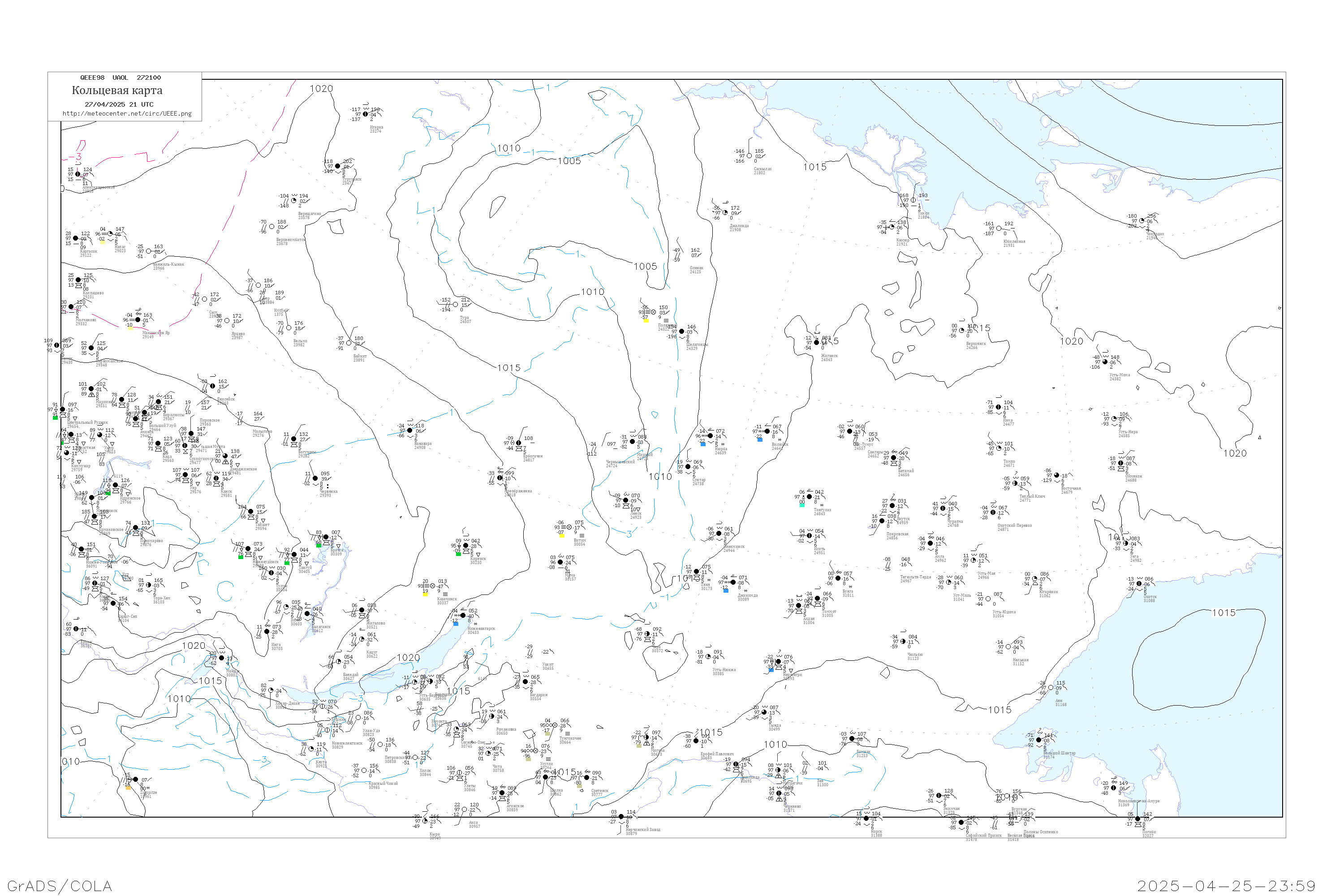Viewport: 1344px width, 896px height.
Task: Click the Туруханск filled station marker
Action: (338, 166)
